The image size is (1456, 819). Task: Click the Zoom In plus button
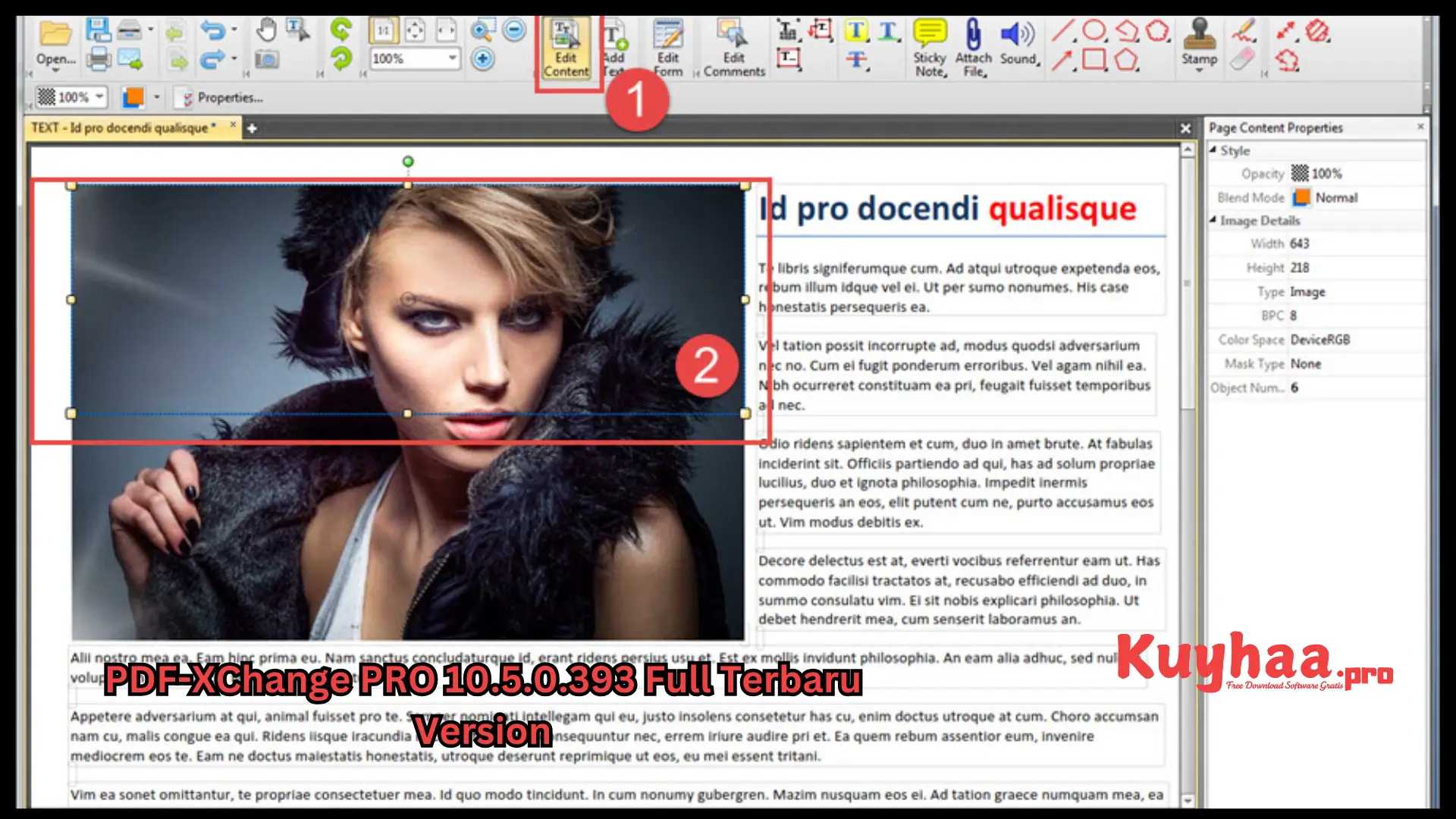point(482,58)
